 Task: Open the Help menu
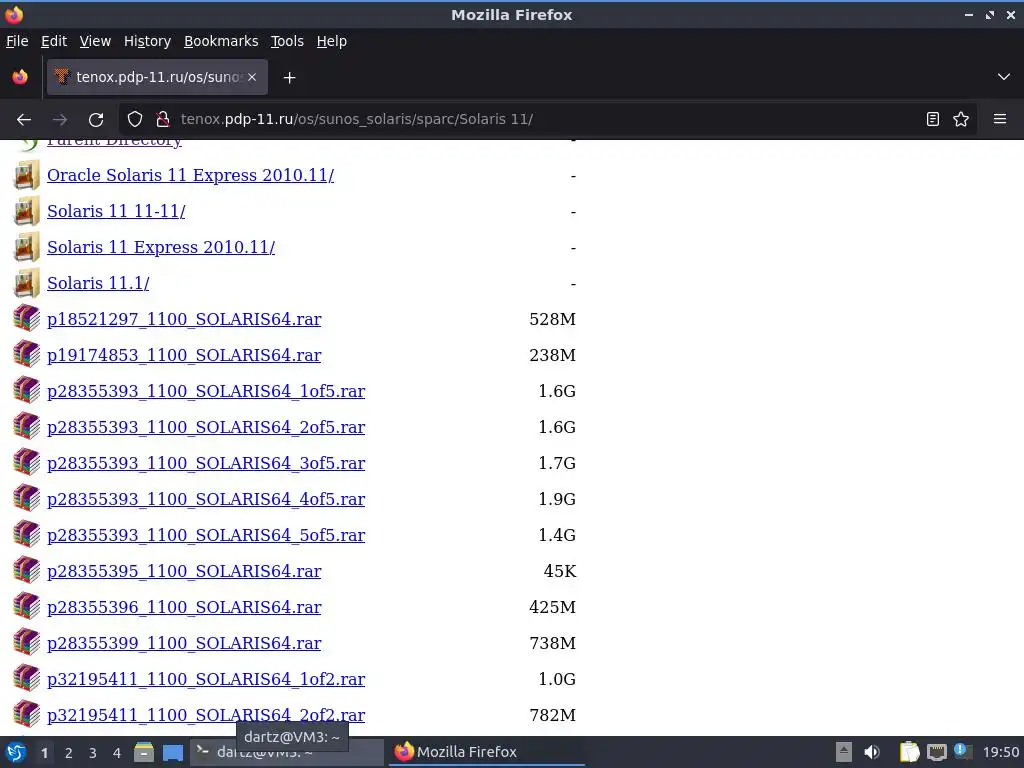332,41
